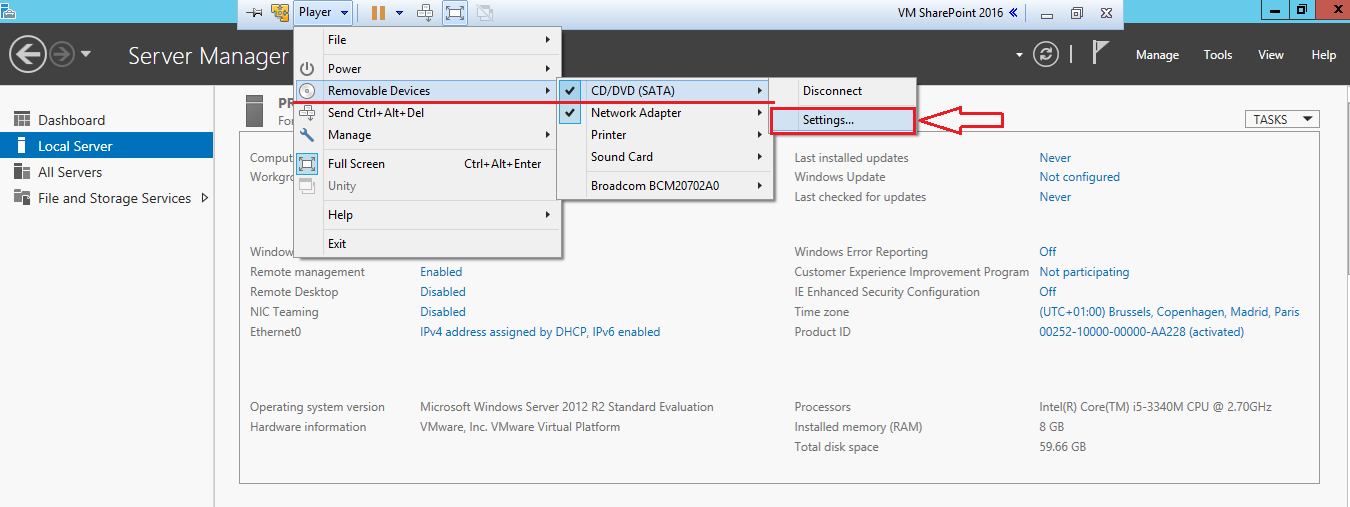
Task: Open the Manage submenu in Player menu
Action: click(427, 135)
